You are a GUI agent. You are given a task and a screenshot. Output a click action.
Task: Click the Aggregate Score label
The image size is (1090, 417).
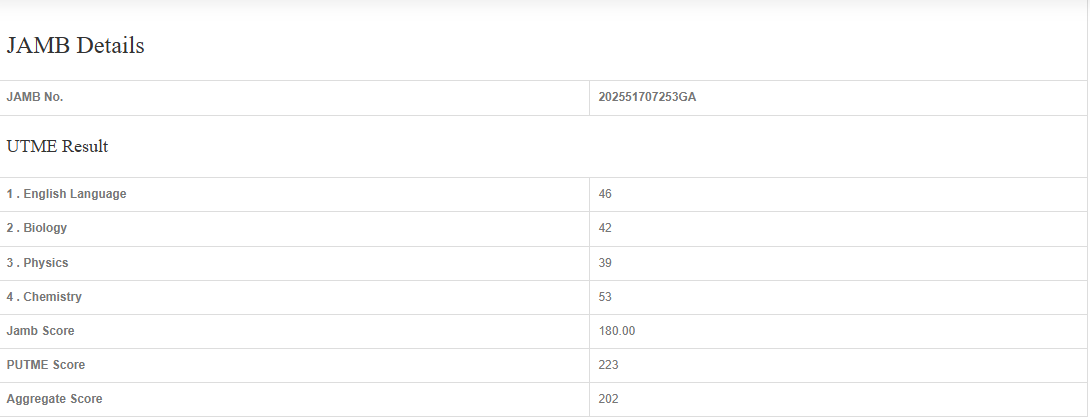[x=54, y=399]
